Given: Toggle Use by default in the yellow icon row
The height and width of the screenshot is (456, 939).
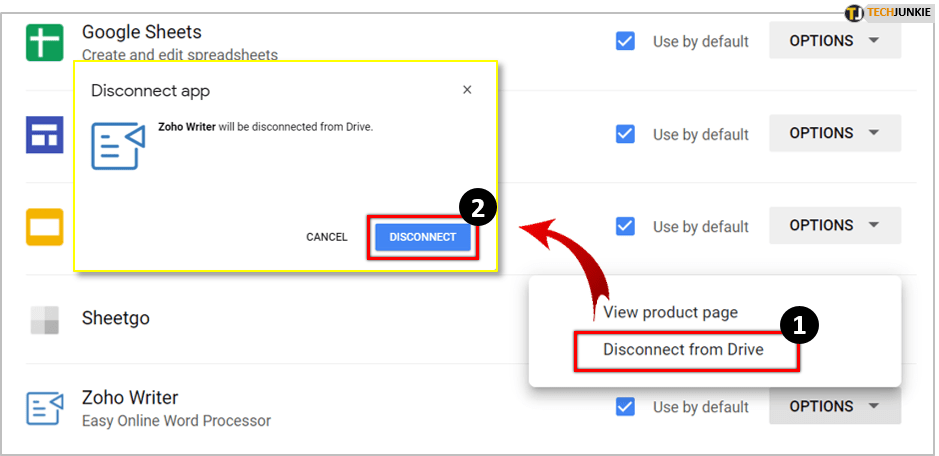Looking at the screenshot, I should [626, 226].
